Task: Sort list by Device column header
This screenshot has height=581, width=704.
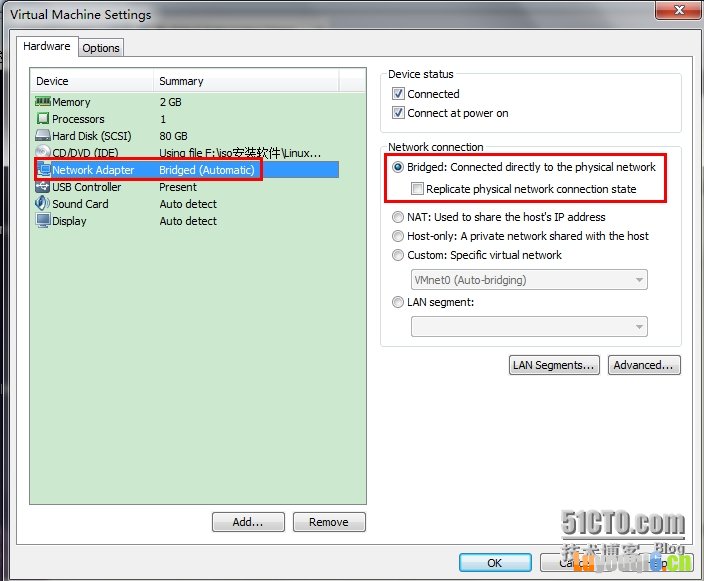Action: (92, 81)
